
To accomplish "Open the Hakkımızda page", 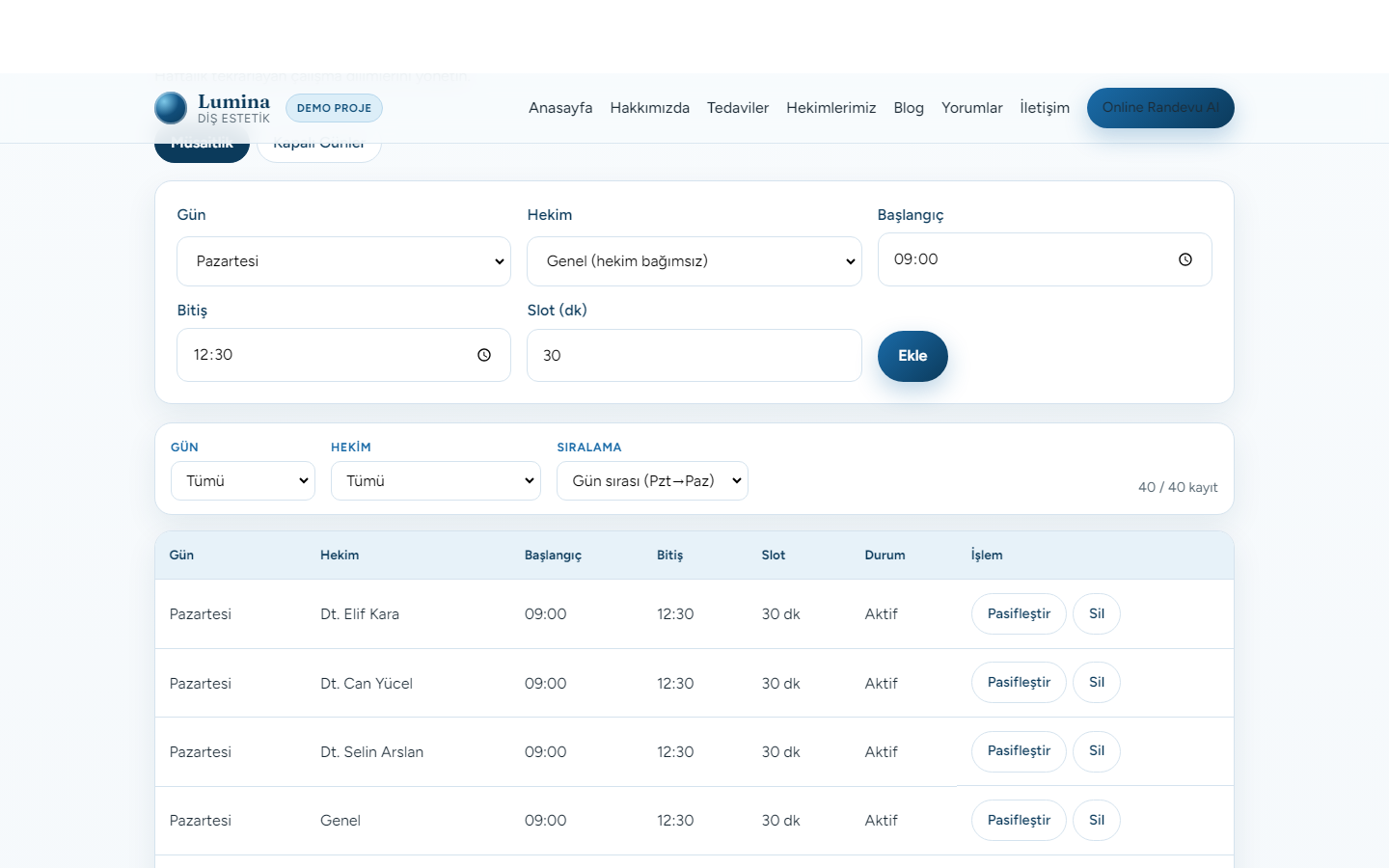I will pos(649,108).
